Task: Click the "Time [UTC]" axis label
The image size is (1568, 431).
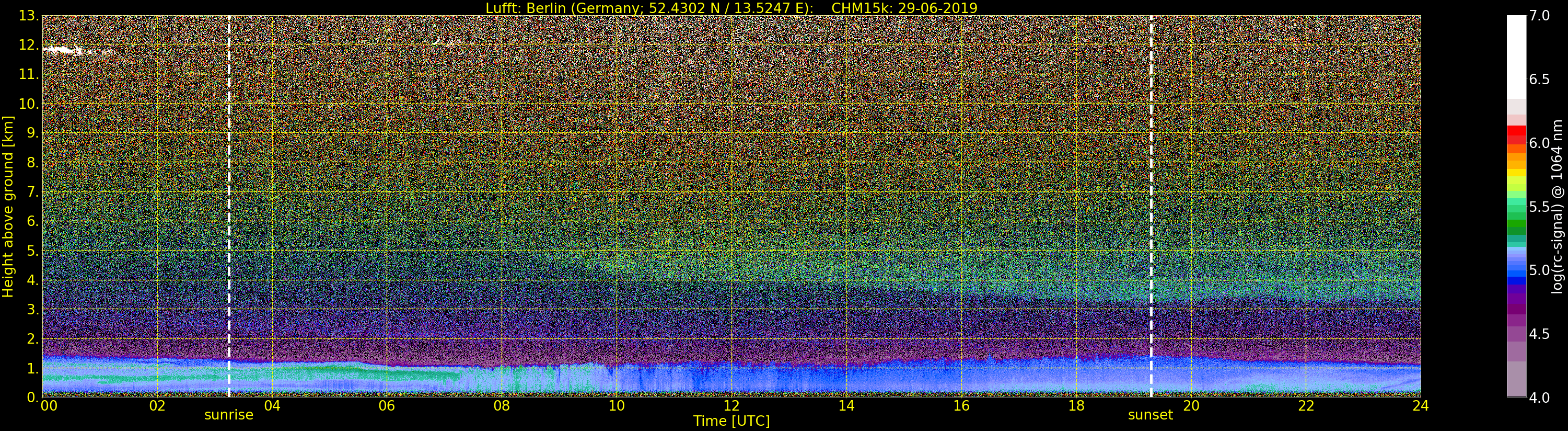Action: tap(731, 421)
